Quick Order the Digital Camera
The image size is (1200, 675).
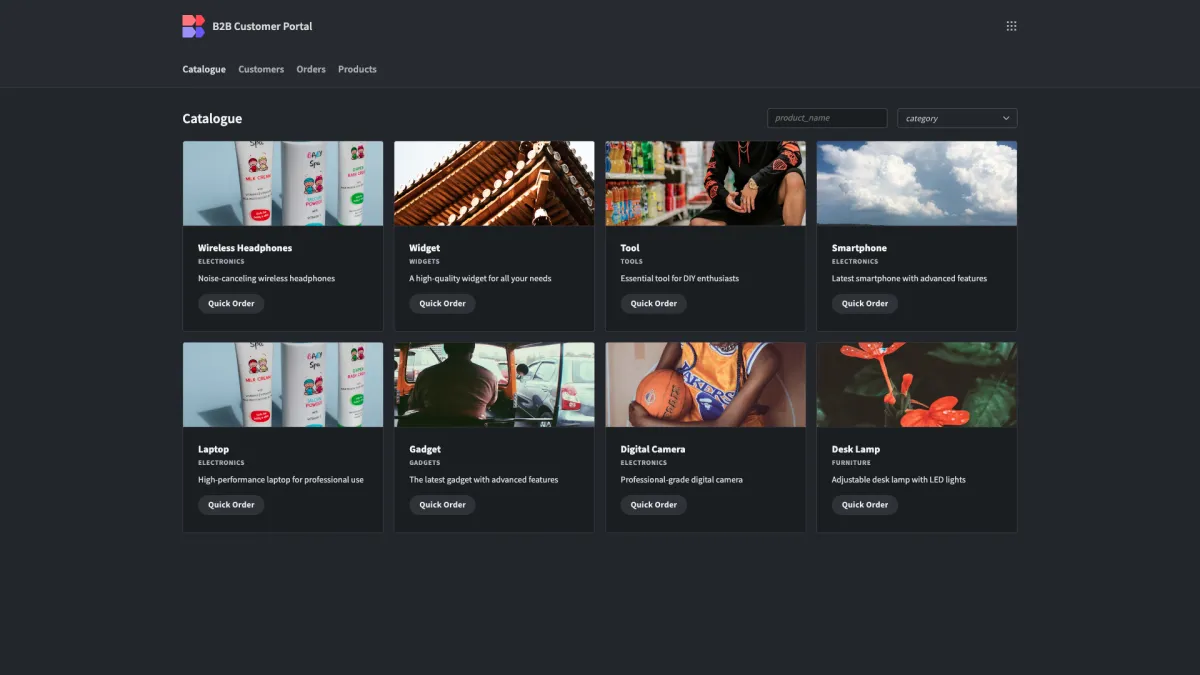pos(654,505)
